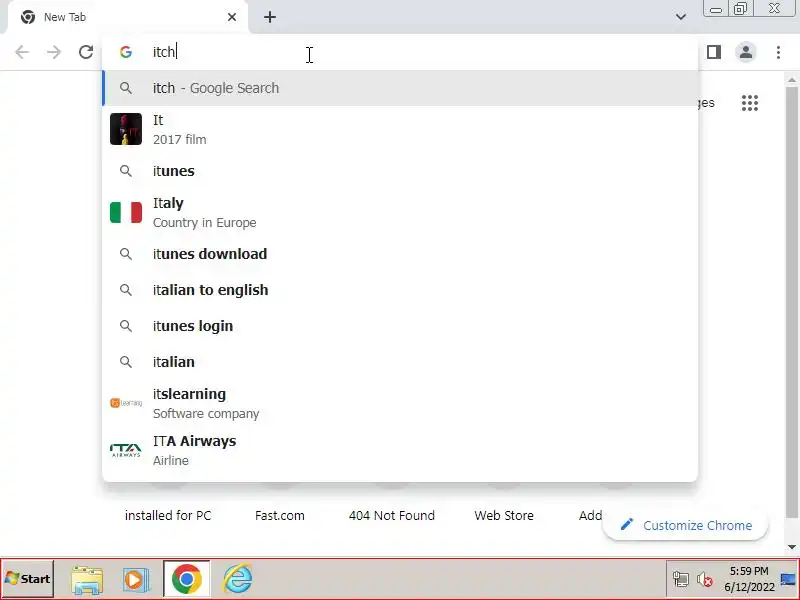This screenshot has width=800, height=600.
Task: Choose the 'italian' search suggestion
Action: [x=400, y=362]
